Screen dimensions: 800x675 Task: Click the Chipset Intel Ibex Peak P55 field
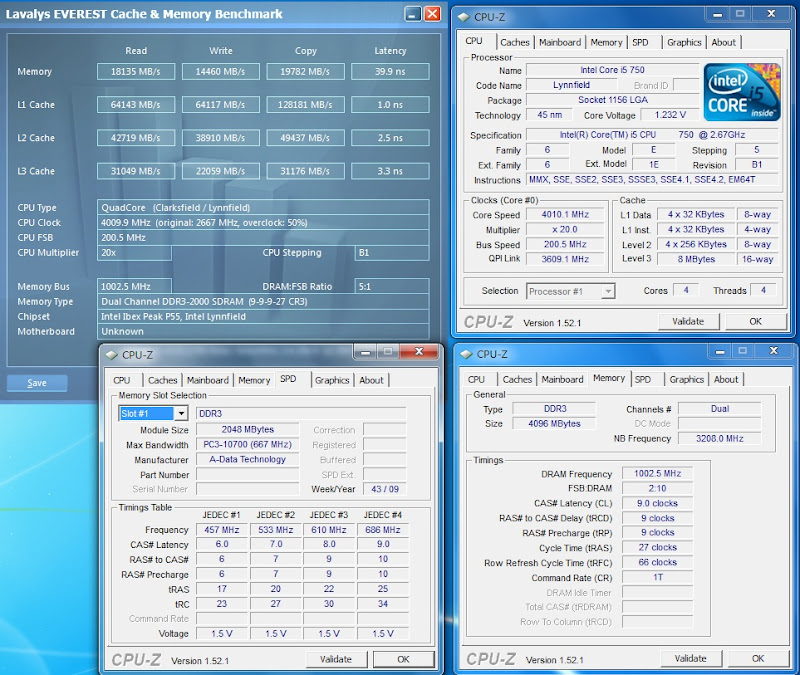[x=263, y=316]
